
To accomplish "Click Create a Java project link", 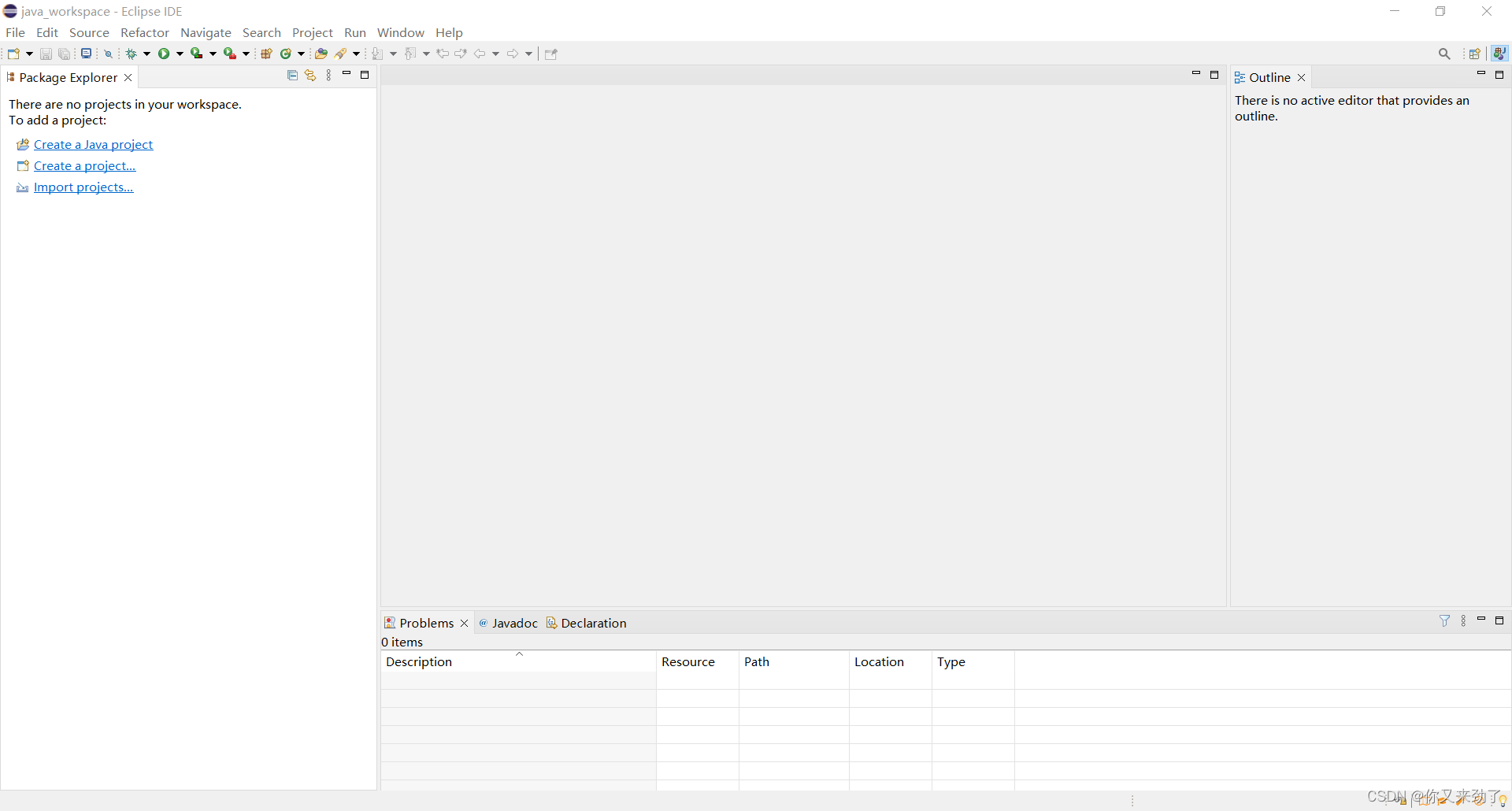I will (93, 144).
